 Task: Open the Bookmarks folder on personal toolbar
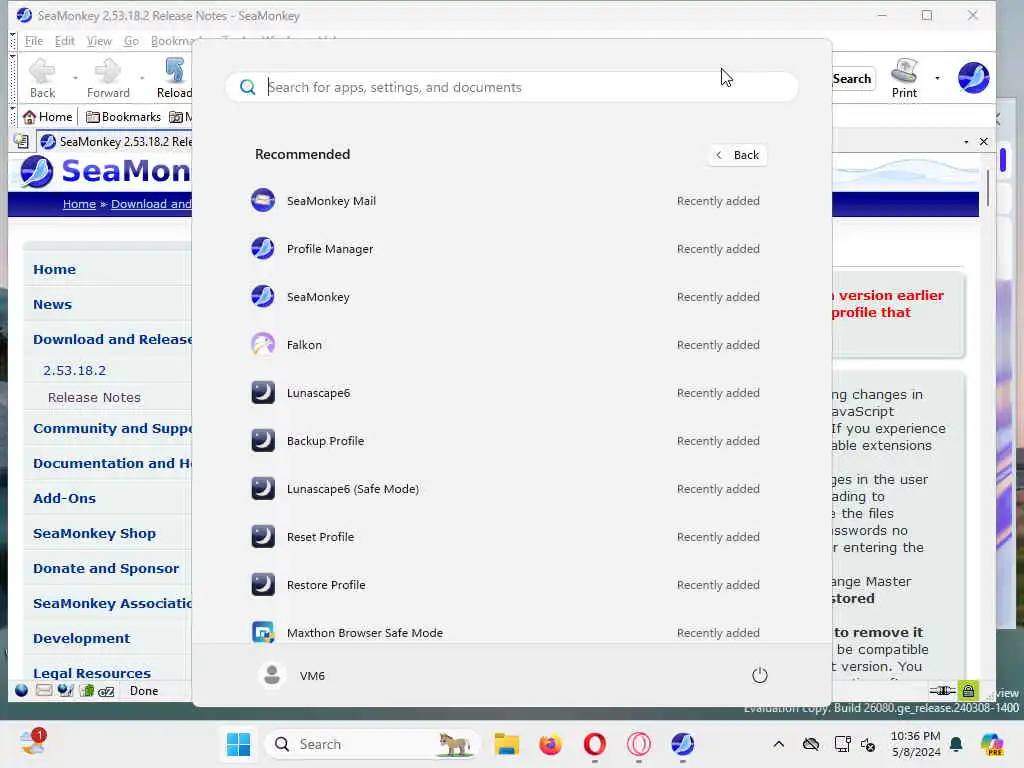[123, 117]
